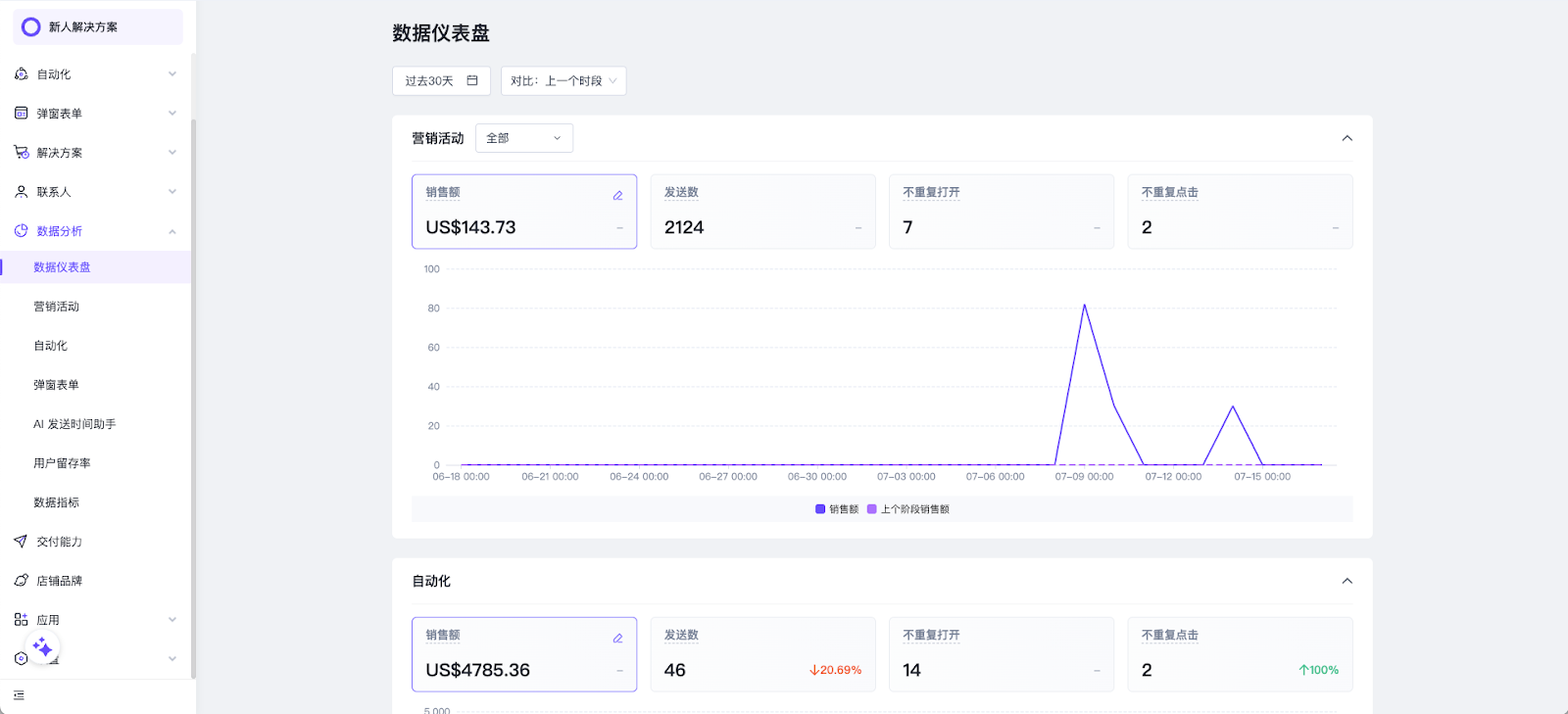Screen dimensions: 1568x714
Task: Toggle 上个阶段销售额 series in chart legend
Action: pyautogui.click(x=908, y=509)
